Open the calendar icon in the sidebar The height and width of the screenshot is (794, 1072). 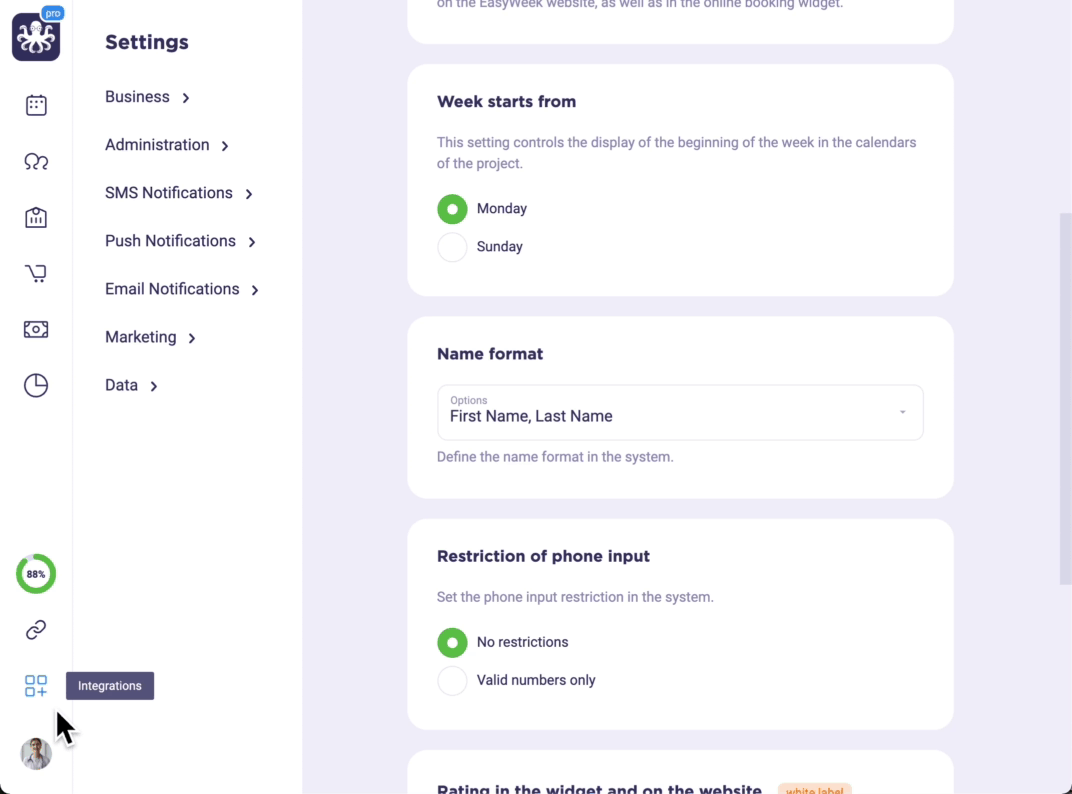pos(36,105)
